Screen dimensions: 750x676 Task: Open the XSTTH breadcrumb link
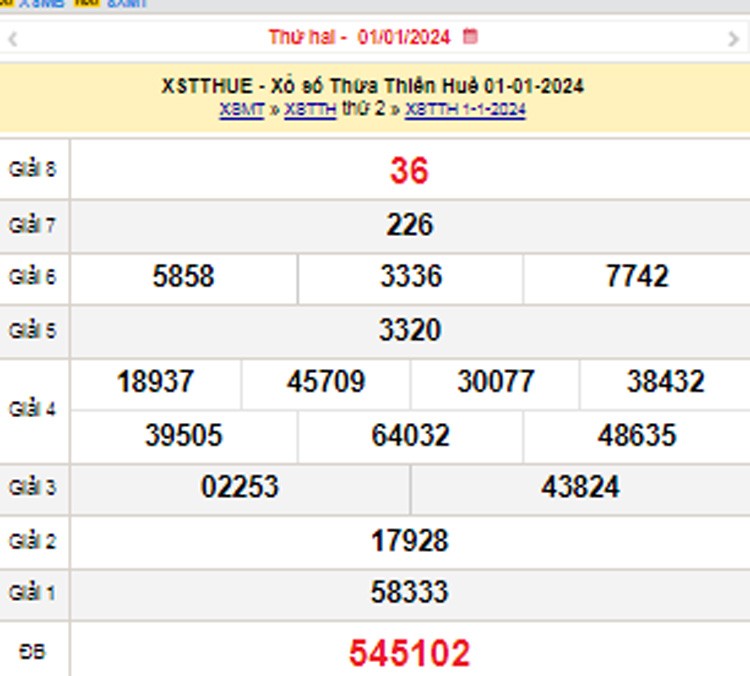[310, 110]
